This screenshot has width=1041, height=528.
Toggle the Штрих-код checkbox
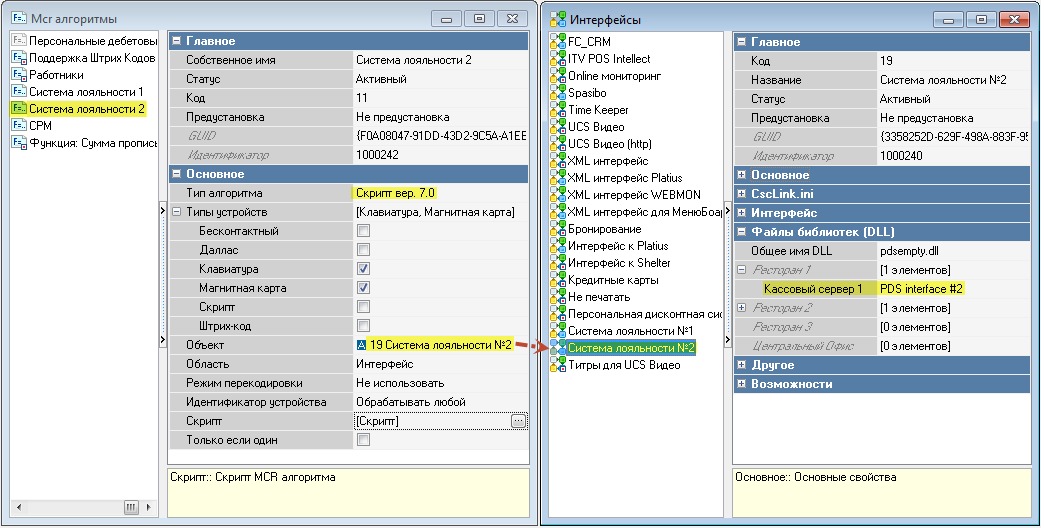(x=364, y=326)
